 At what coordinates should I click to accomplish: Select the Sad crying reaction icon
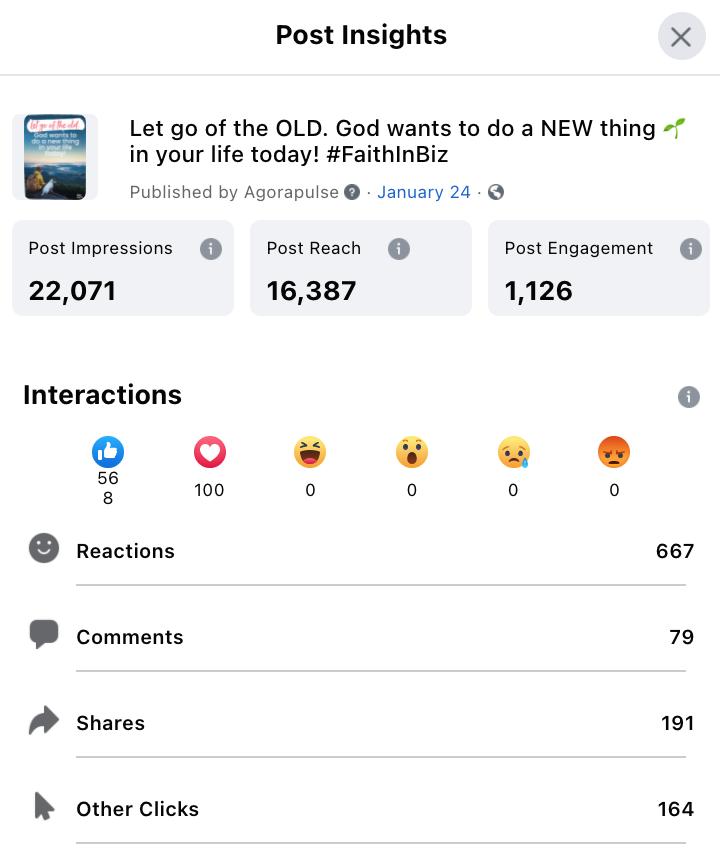pos(513,452)
